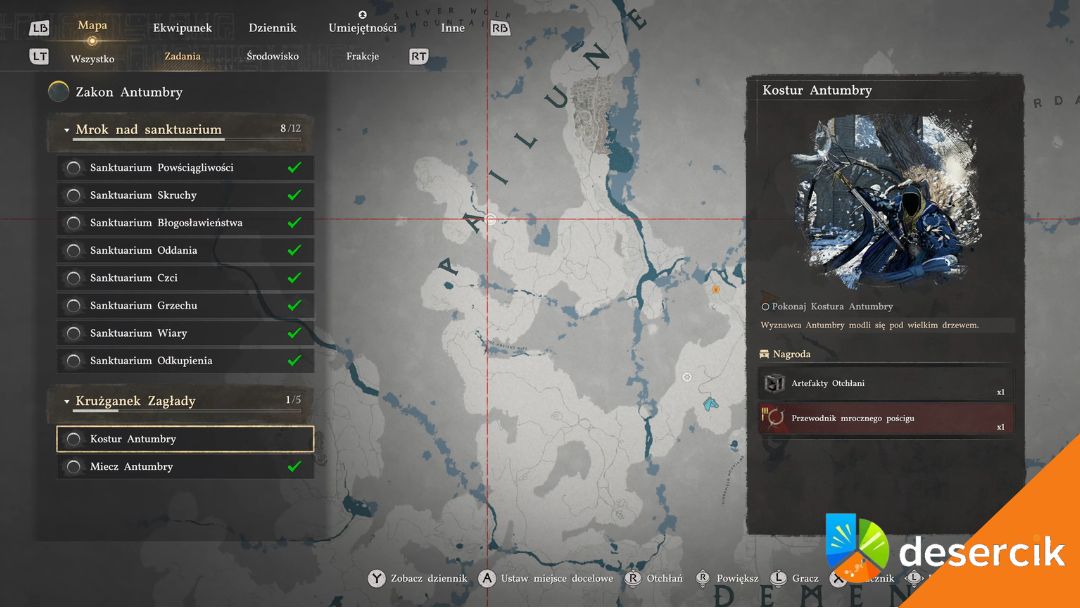Open the Umiejętności tab
The width and height of the screenshot is (1080, 608).
[x=362, y=28]
